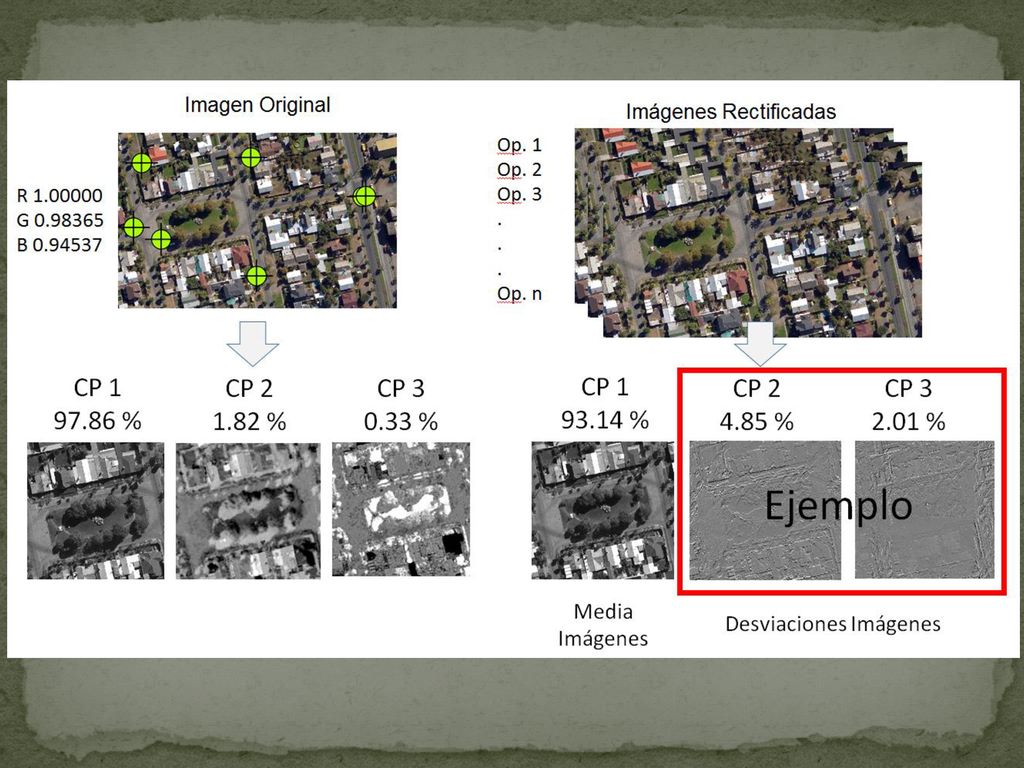The height and width of the screenshot is (768, 1024).
Task: Select the stacked rectified aerial images
Action: pyautogui.click(x=748, y=232)
